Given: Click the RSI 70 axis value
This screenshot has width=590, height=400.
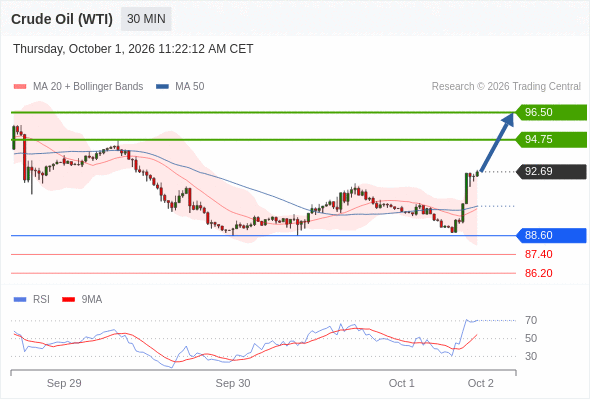Looking at the screenshot, I should coord(531,320).
